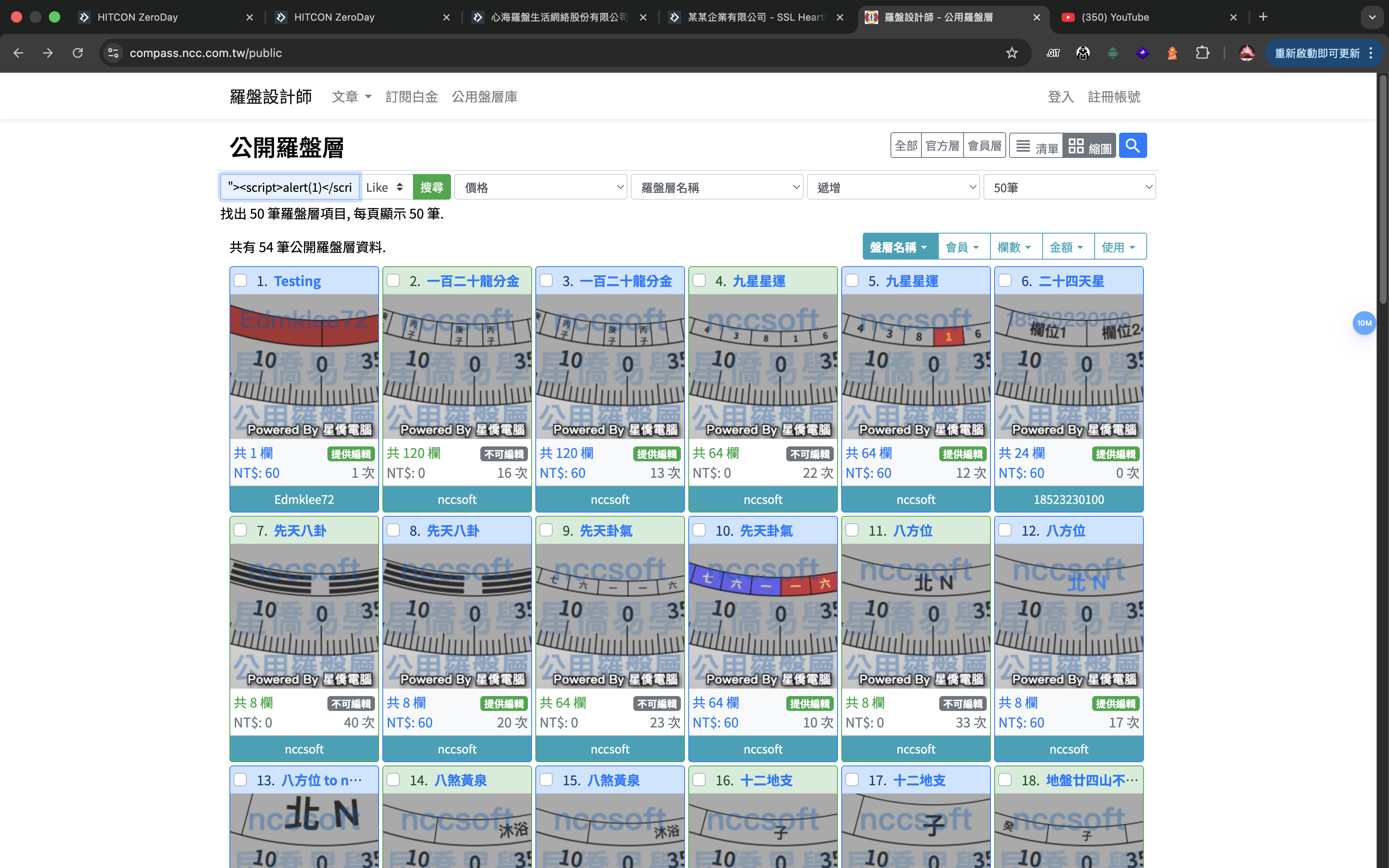
Task: Expand the 盤層名稱 sort dropdown
Action: click(900, 247)
